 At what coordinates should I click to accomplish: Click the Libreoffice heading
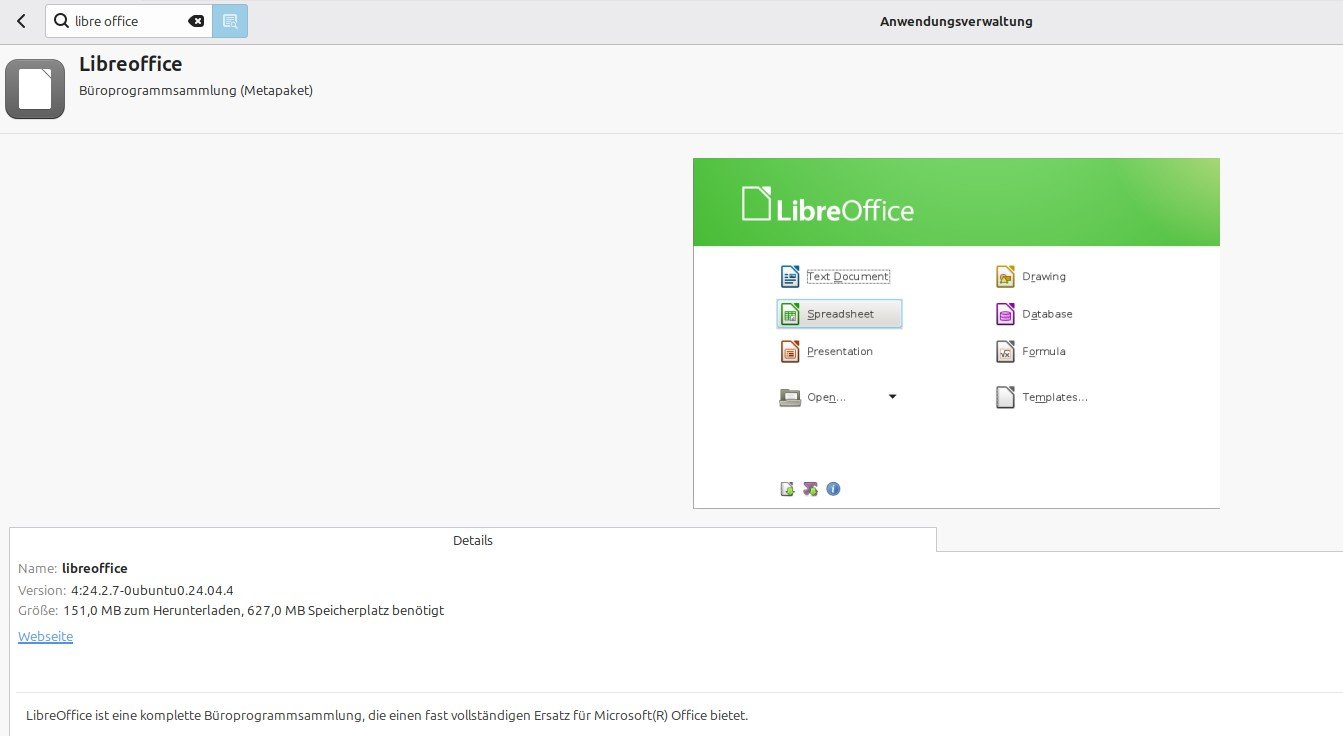pyautogui.click(x=130, y=64)
